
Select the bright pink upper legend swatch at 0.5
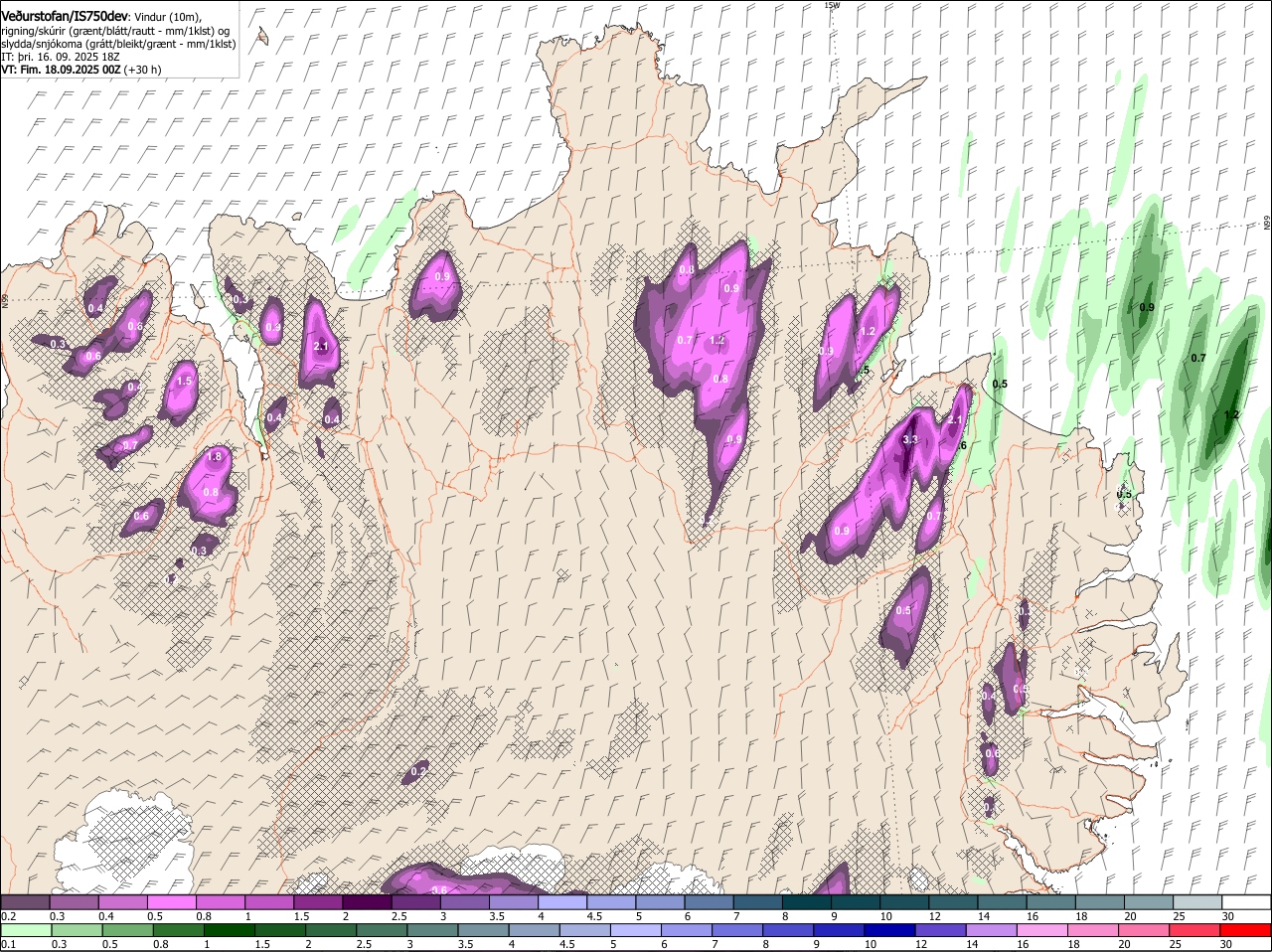pyautogui.click(x=172, y=901)
